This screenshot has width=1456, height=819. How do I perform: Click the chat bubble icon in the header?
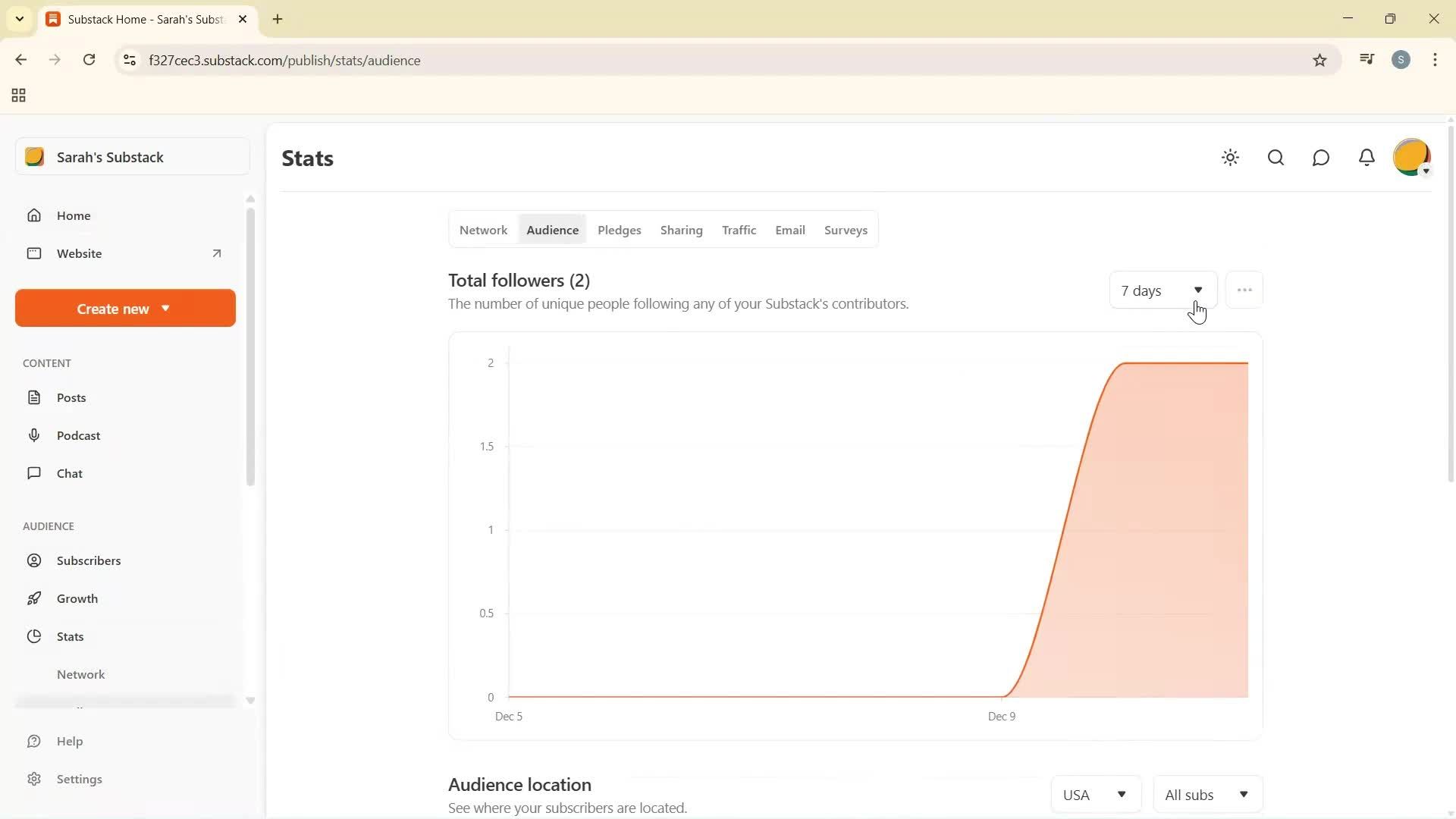click(1321, 158)
